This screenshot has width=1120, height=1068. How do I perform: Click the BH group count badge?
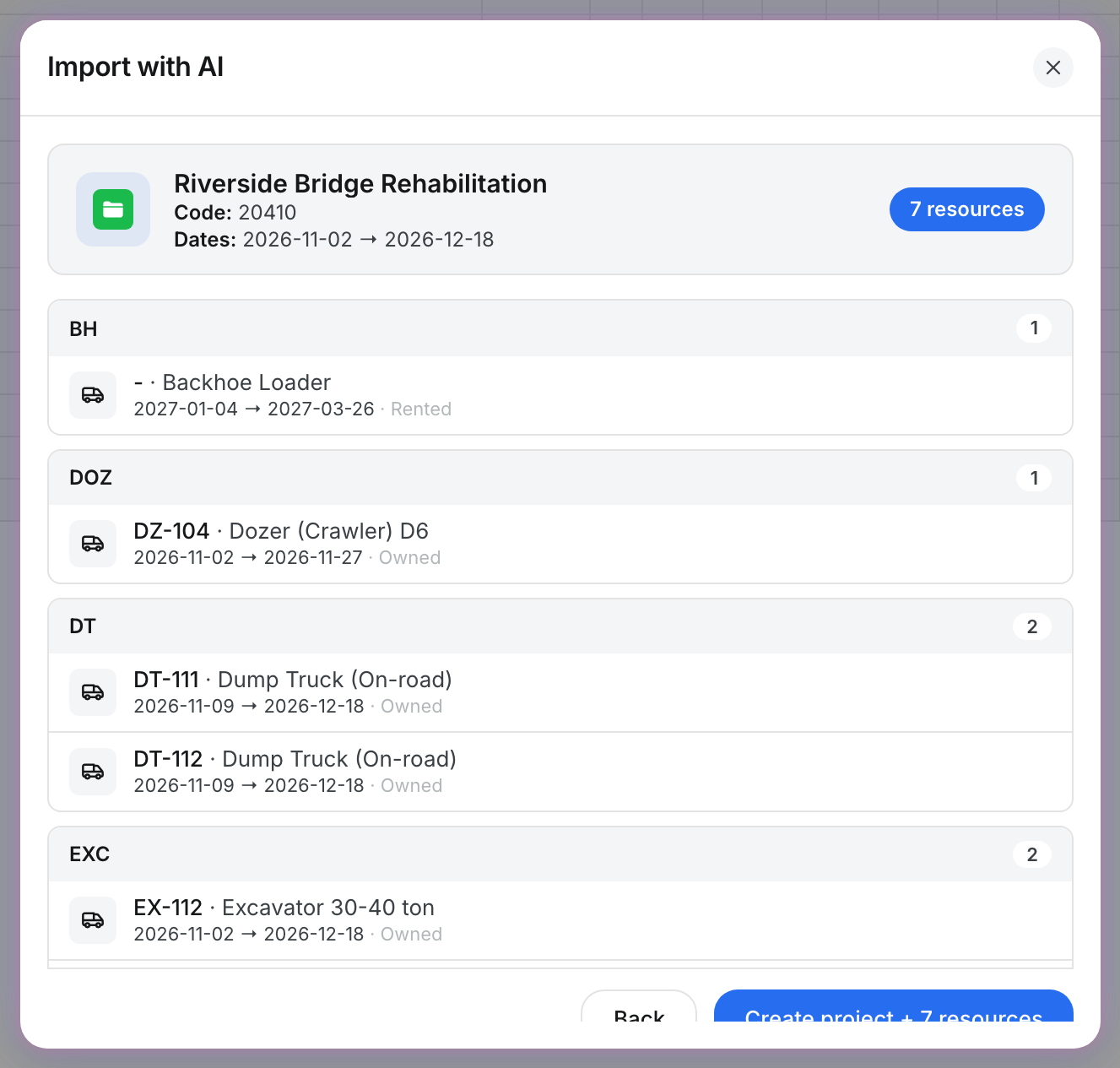click(1034, 328)
